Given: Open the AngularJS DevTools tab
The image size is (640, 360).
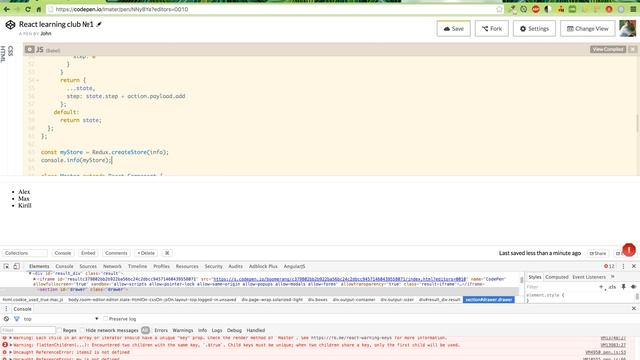Looking at the screenshot, I should pyautogui.click(x=294, y=266).
